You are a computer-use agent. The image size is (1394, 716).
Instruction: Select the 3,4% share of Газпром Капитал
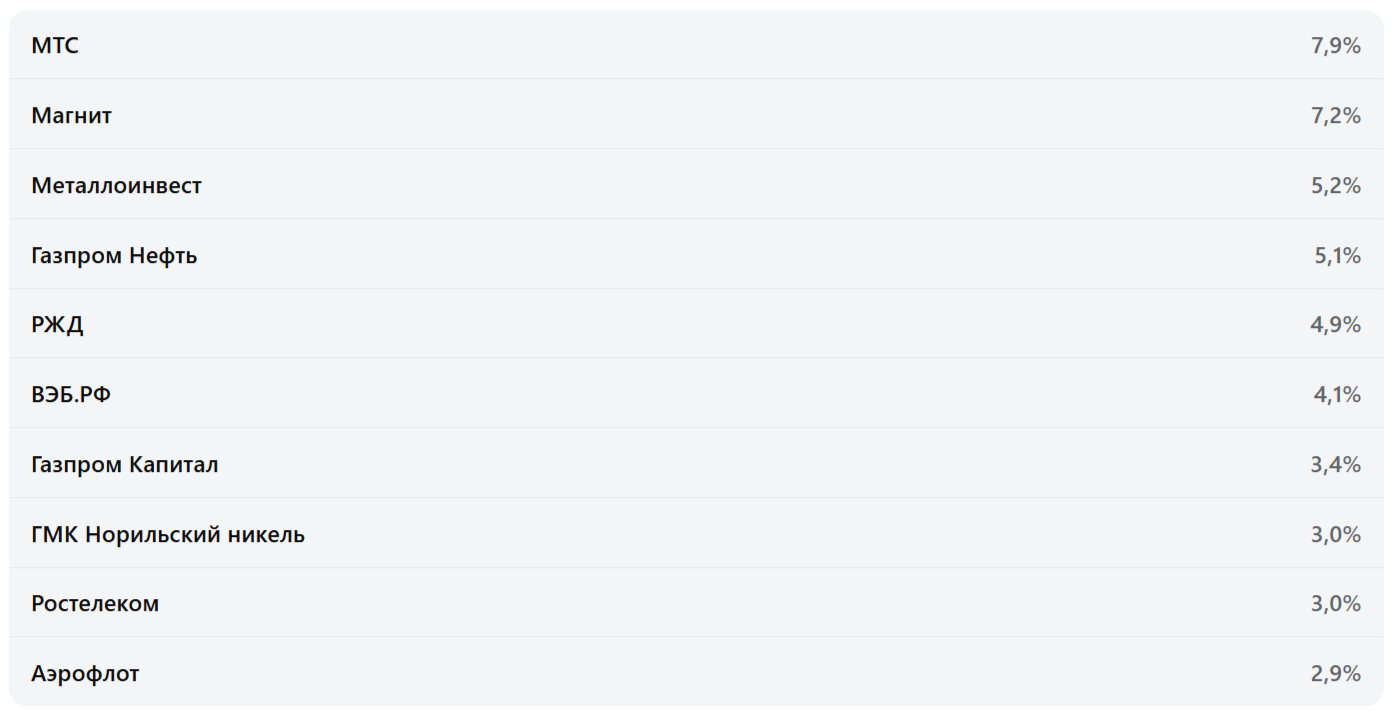(x=1335, y=464)
